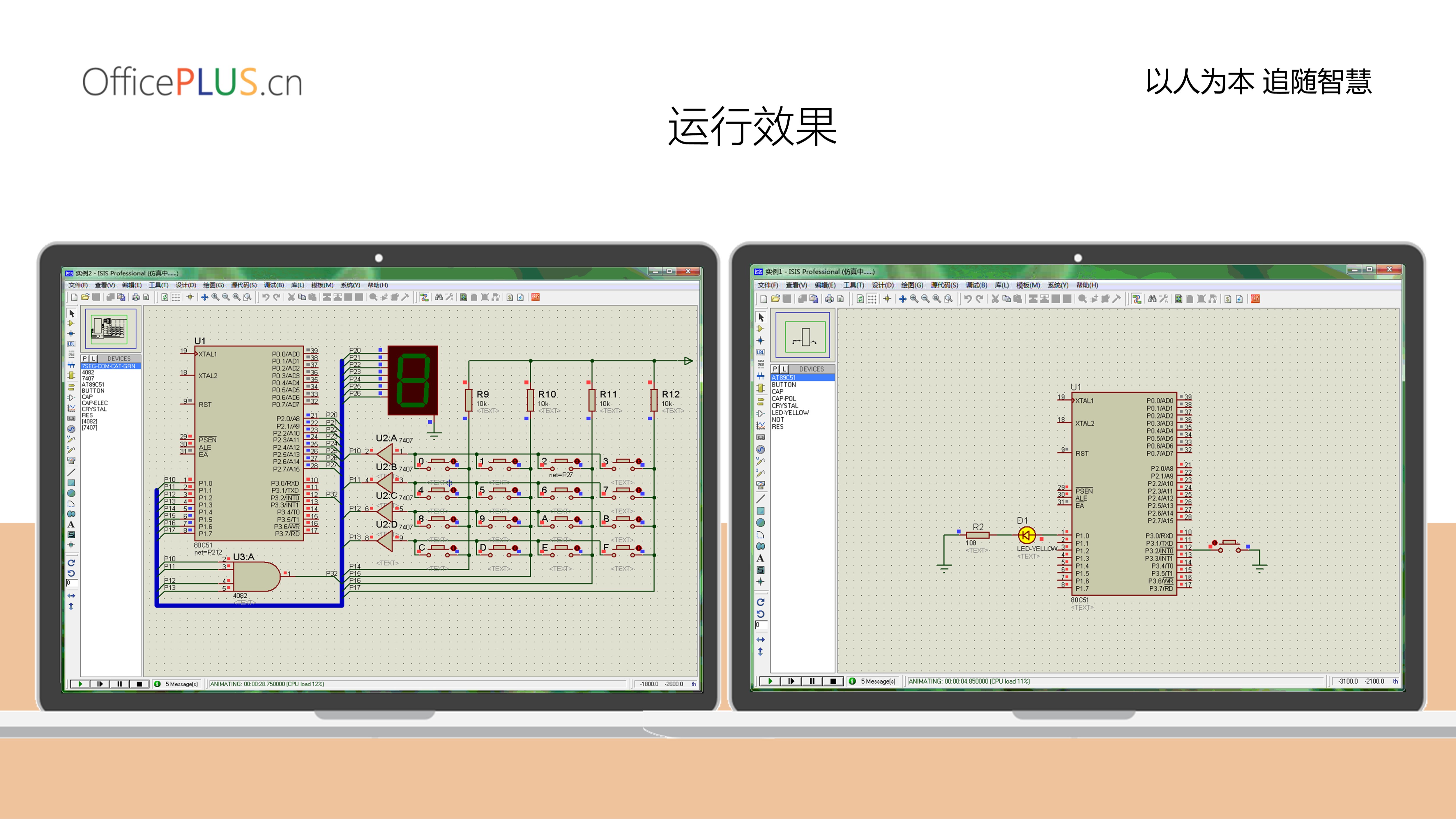Click Pan/Center blue arrows icon in 实例2
Viewport: 1456px width, 819px height.
click(205, 297)
